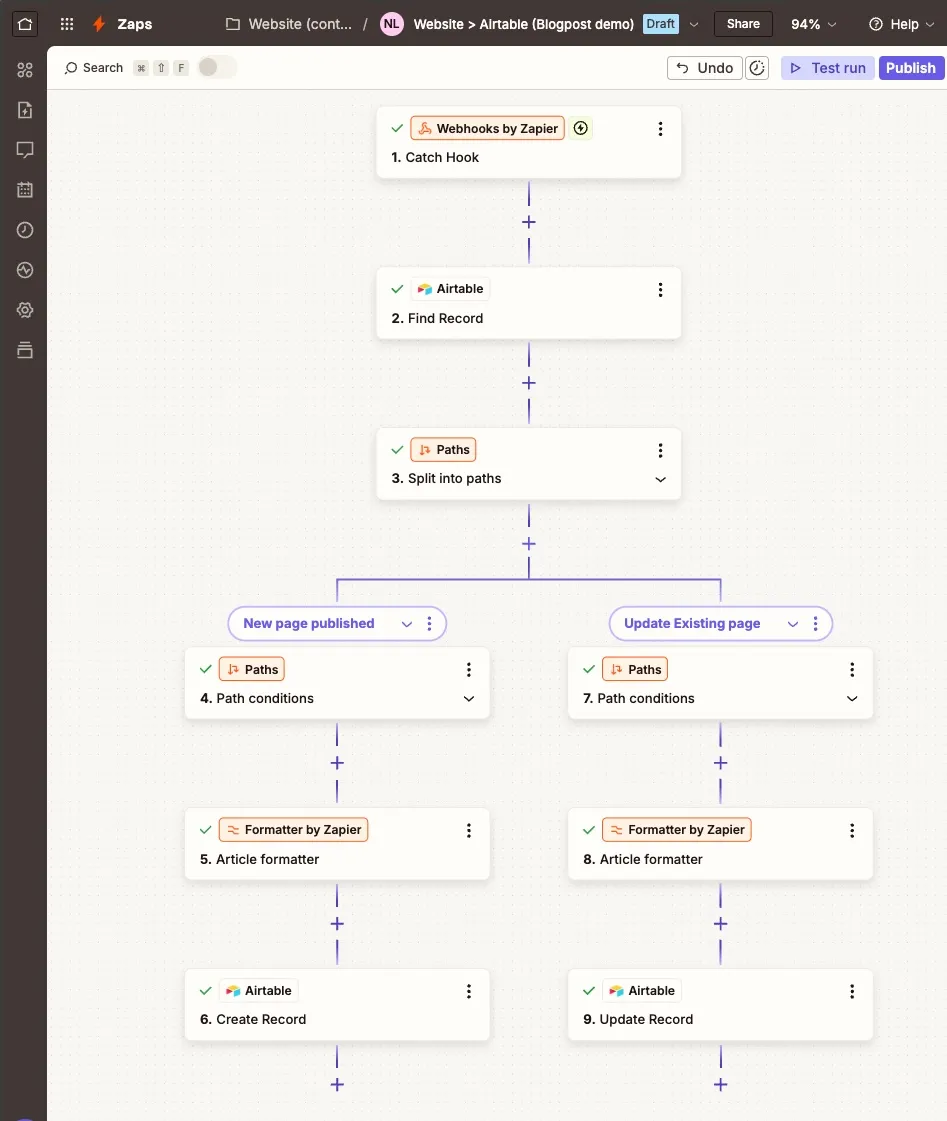The image size is (947, 1121).
Task: Open the three-dot menu on Create Record
Action: pos(468,991)
